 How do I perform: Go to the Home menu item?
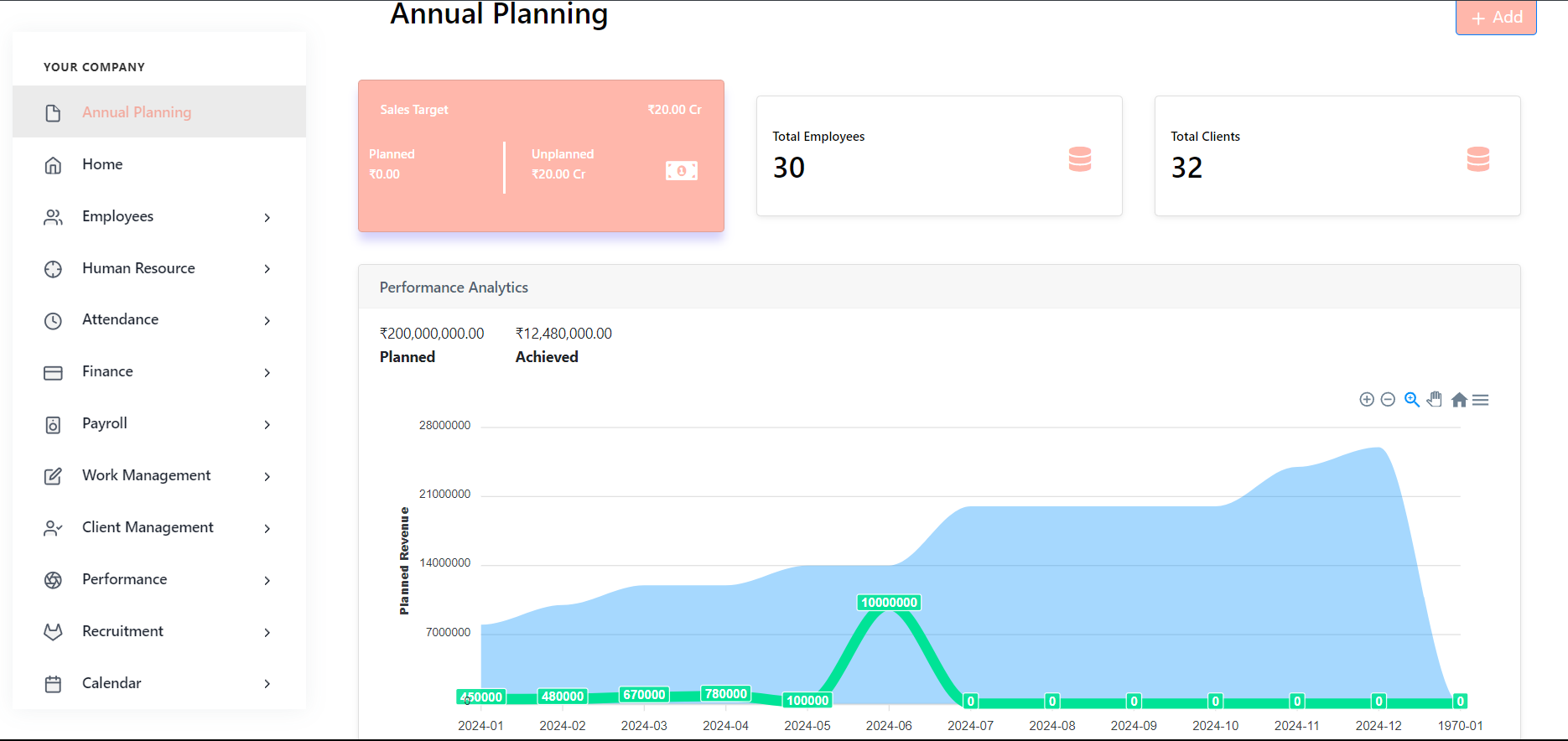[159, 164]
